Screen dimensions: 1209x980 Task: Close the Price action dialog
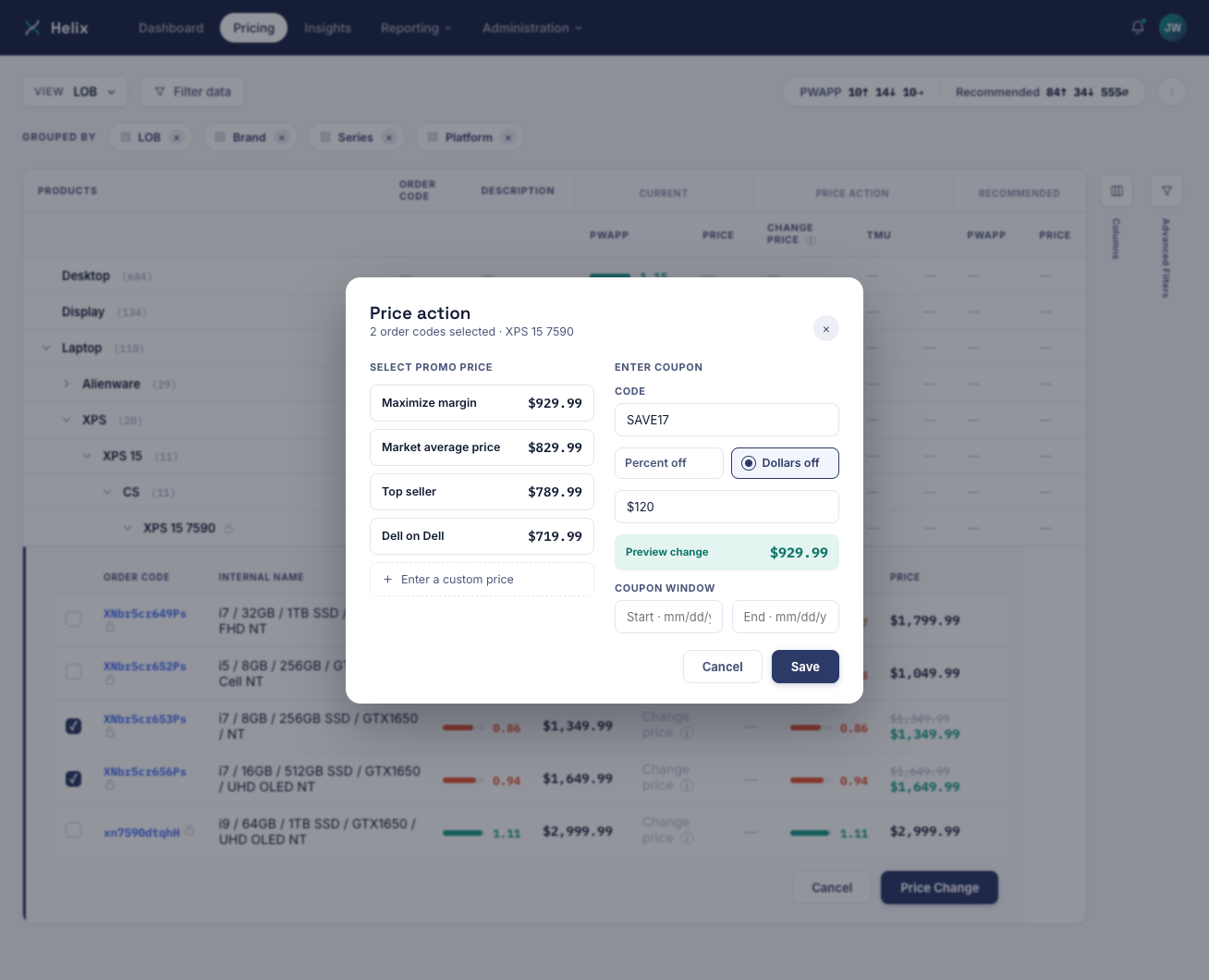[826, 328]
